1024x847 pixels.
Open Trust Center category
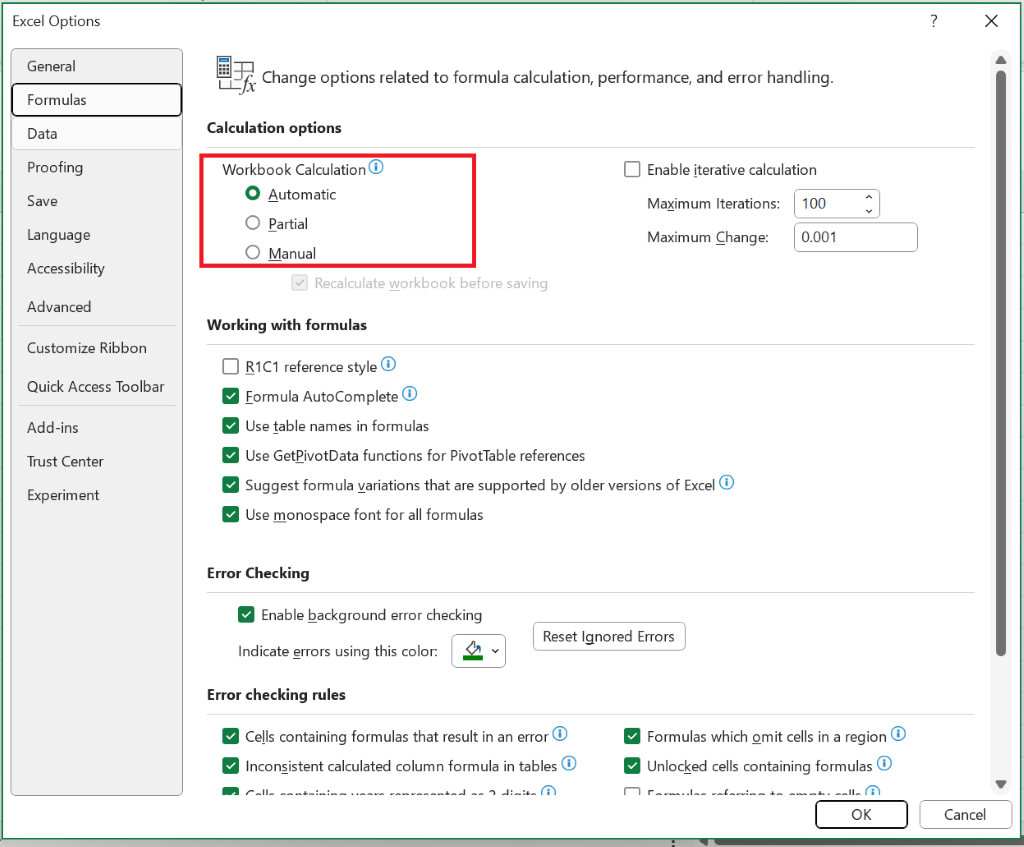(x=97, y=462)
